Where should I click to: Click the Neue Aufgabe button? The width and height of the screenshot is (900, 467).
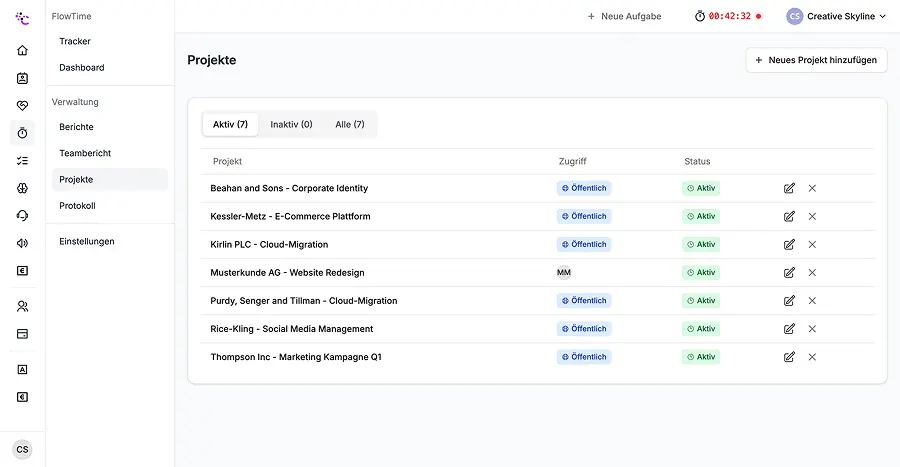point(624,16)
